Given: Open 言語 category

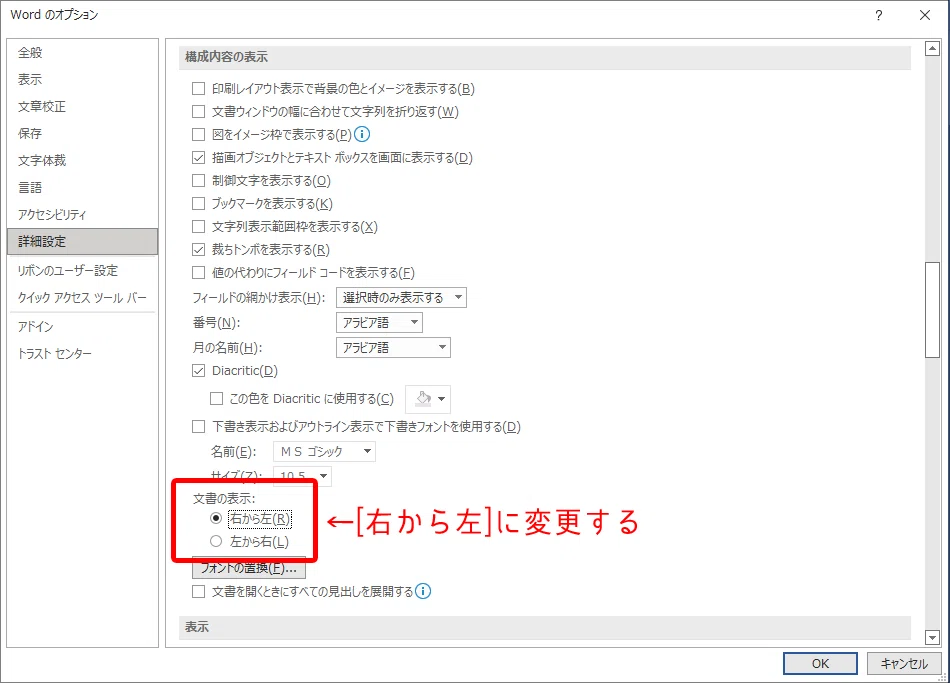Looking at the screenshot, I should pos(82,187).
